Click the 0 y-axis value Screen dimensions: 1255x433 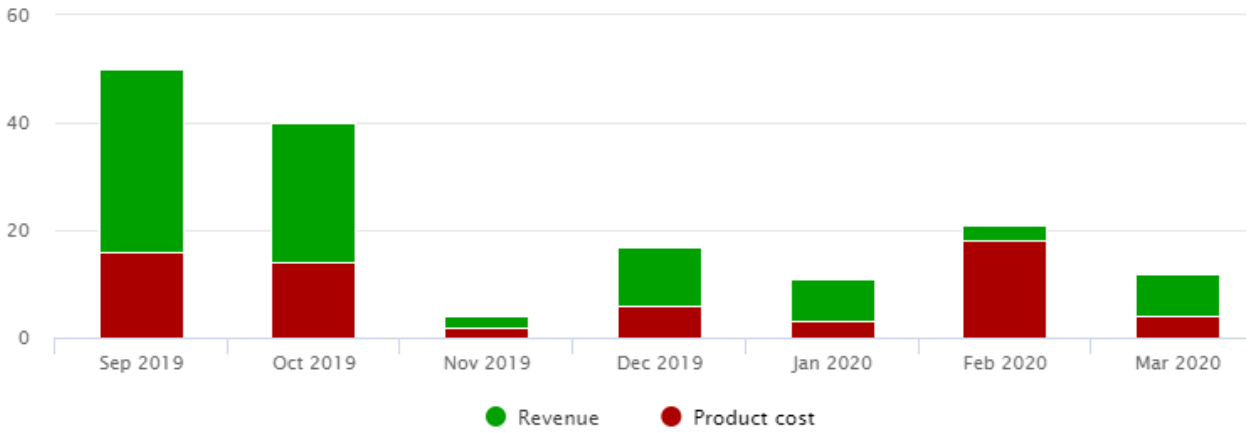point(25,338)
